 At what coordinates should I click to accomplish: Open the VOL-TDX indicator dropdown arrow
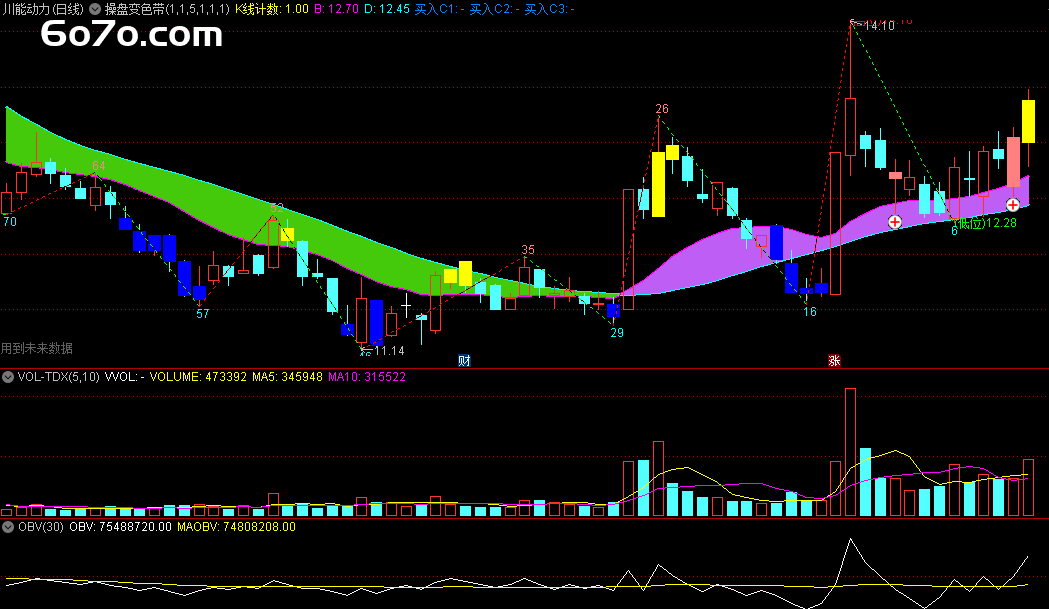pos(8,377)
